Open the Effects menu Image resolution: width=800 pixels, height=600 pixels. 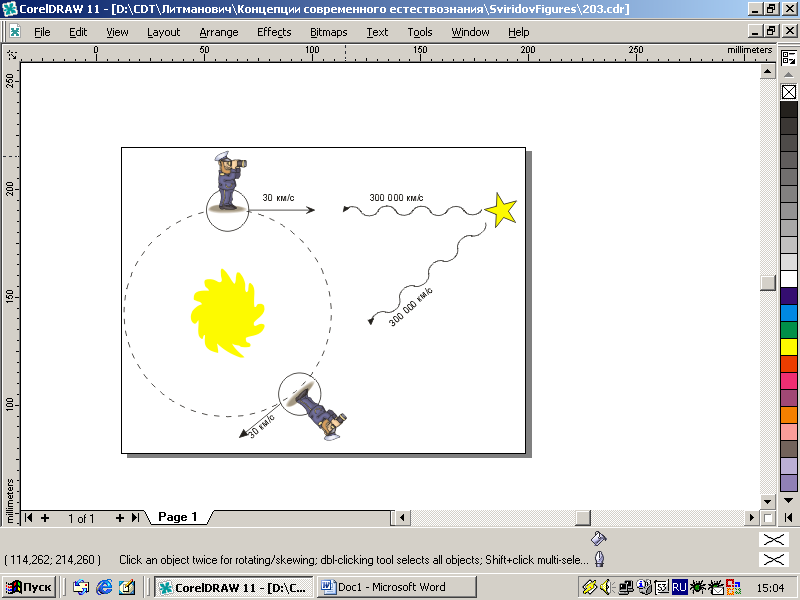pos(274,32)
